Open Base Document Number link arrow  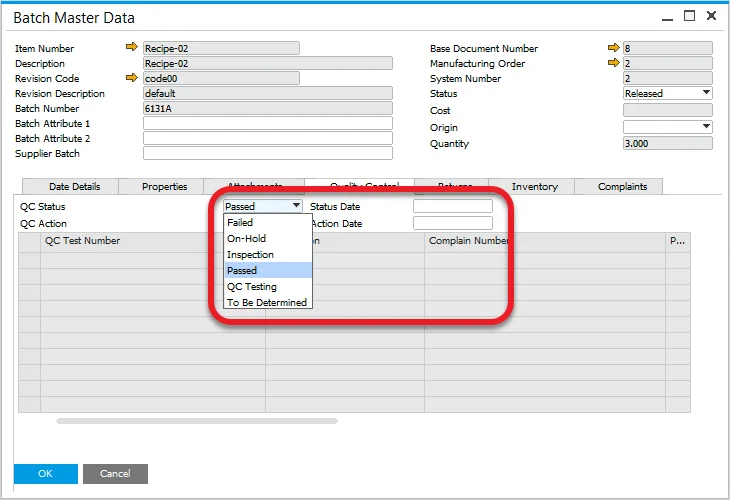(613, 48)
